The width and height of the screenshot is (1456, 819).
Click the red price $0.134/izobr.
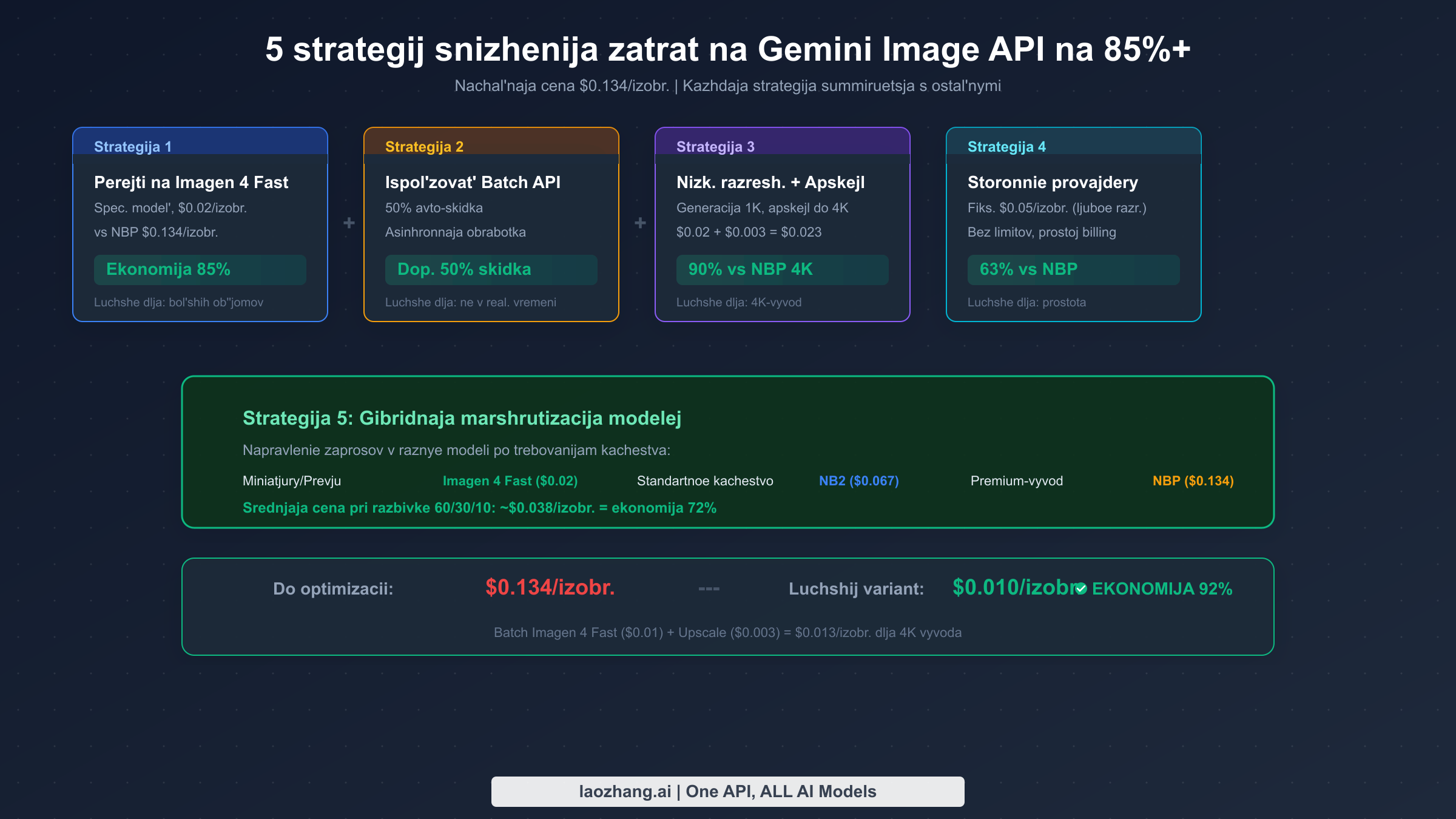pyautogui.click(x=550, y=587)
